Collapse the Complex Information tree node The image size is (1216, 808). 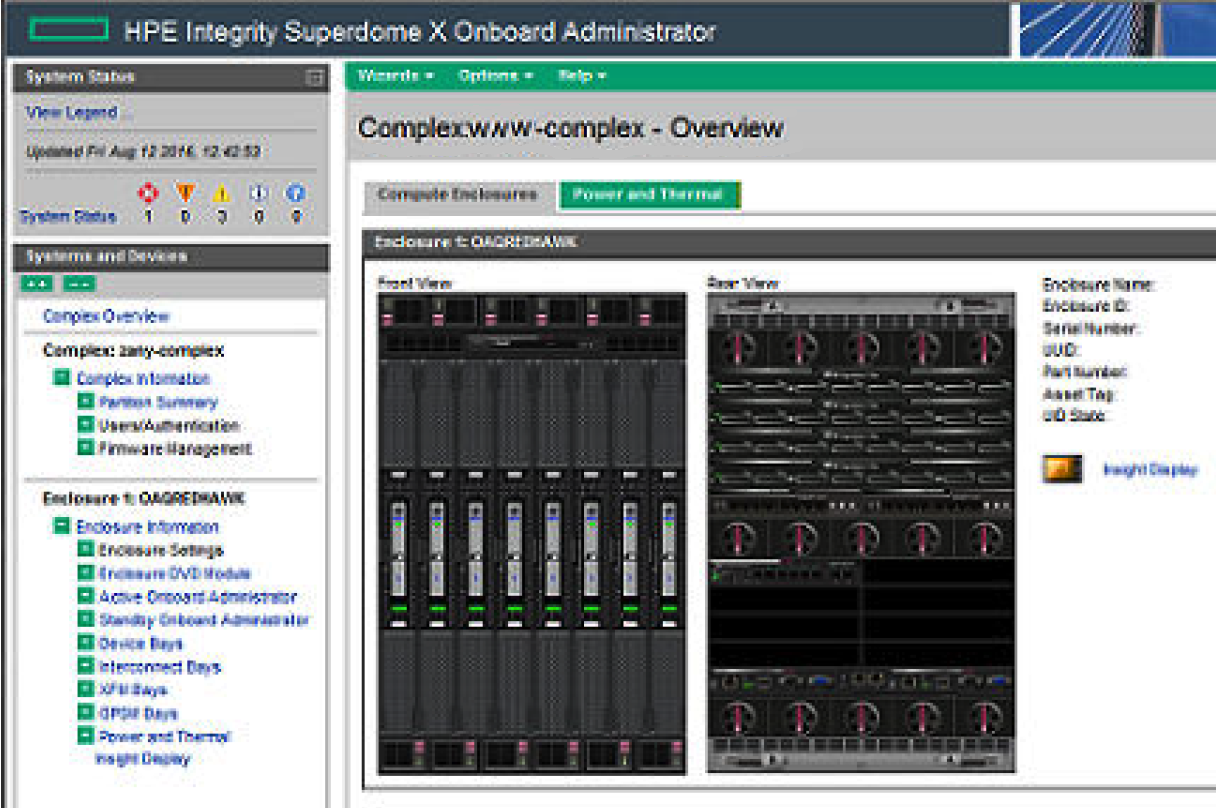click(x=63, y=378)
